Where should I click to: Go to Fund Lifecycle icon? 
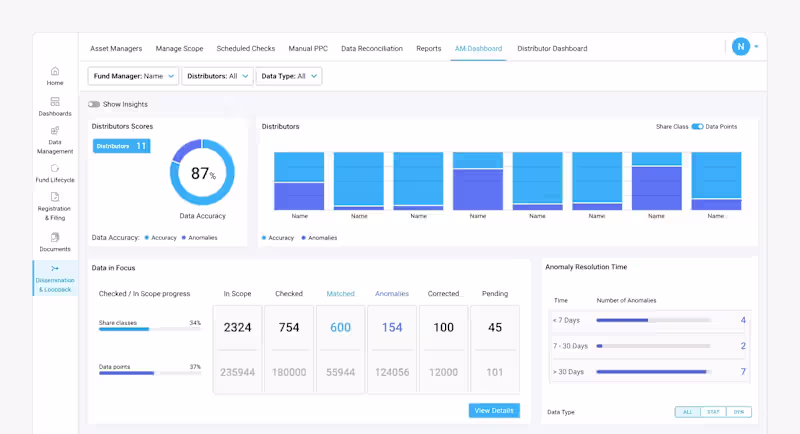(x=55, y=168)
